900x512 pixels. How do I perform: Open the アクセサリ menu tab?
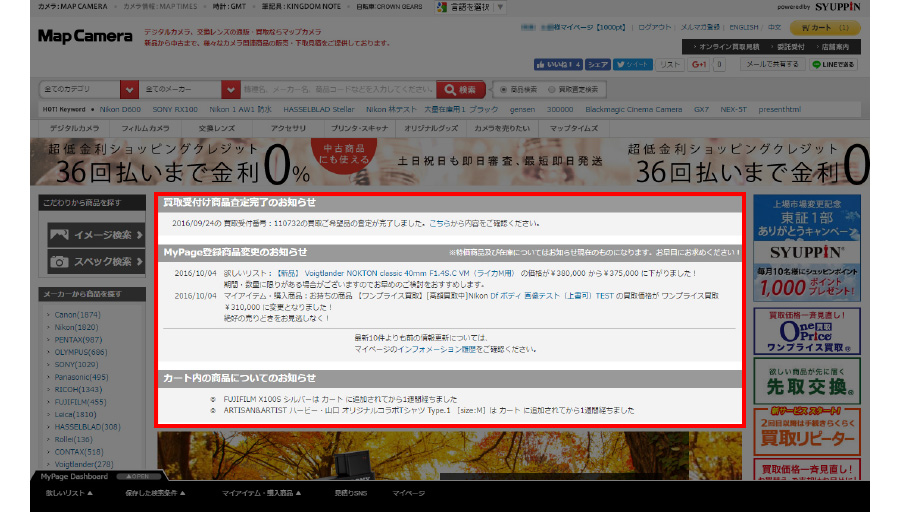click(288, 128)
